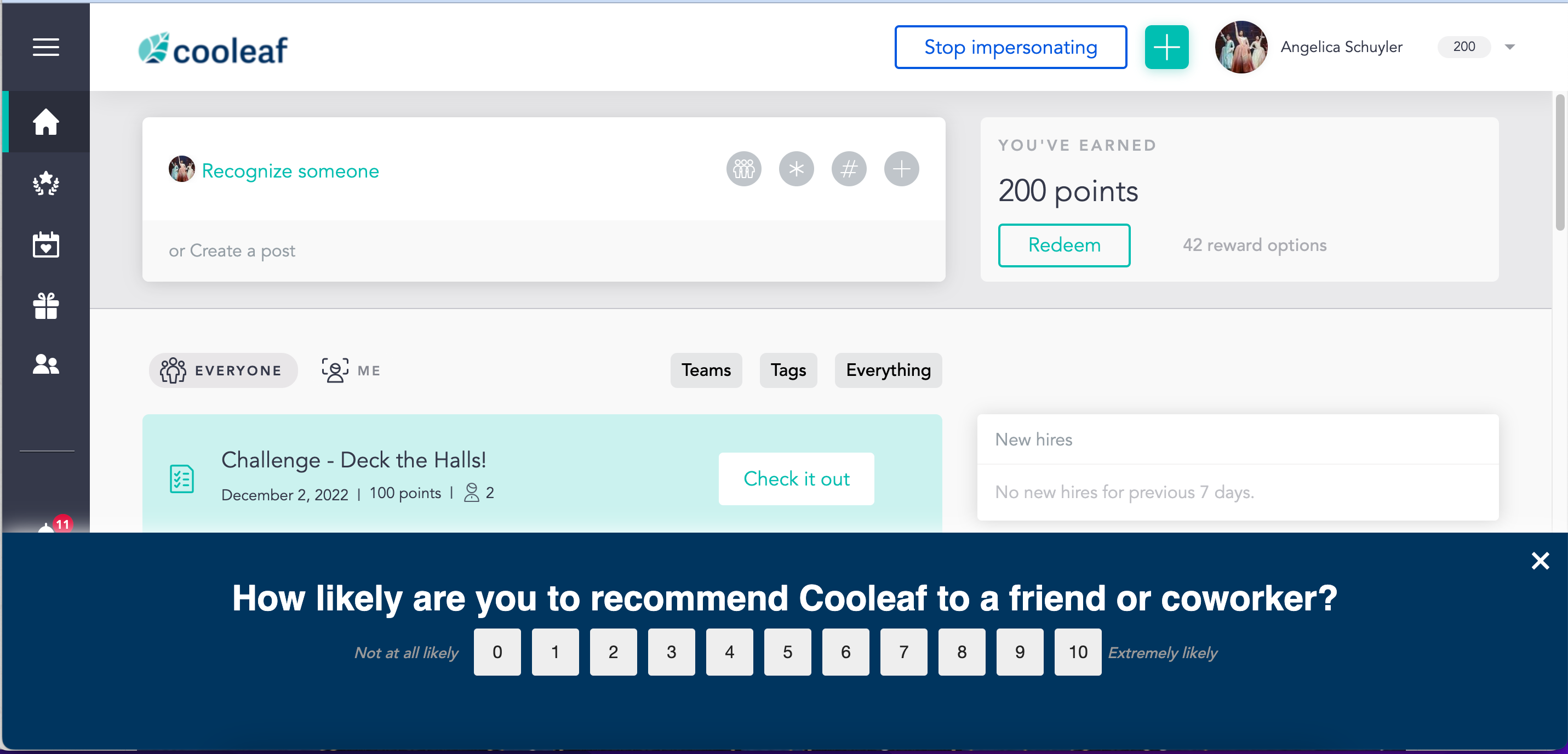Open the events calendar sidebar icon
Image resolution: width=1568 pixels, height=754 pixels.
(x=45, y=244)
